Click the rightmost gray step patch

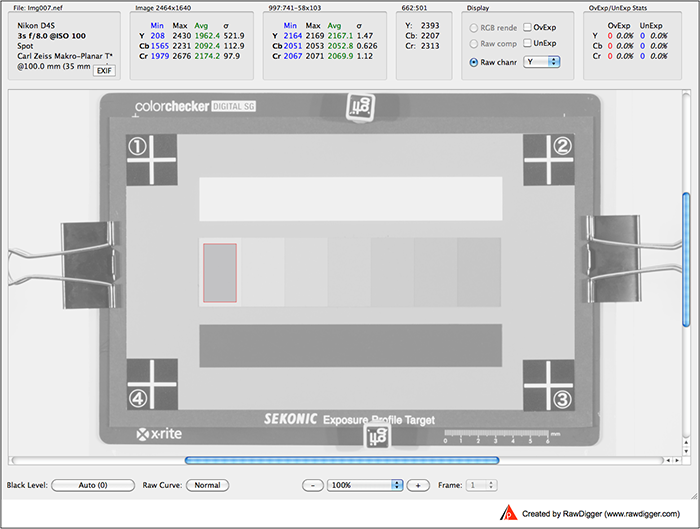pyautogui.click(x=479, y=272)
